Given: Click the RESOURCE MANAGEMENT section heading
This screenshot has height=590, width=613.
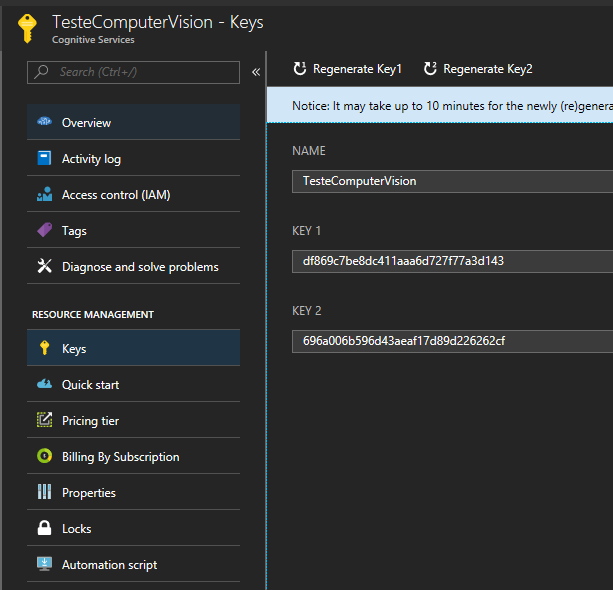Looking at the screenshot, I should [93, 315].
